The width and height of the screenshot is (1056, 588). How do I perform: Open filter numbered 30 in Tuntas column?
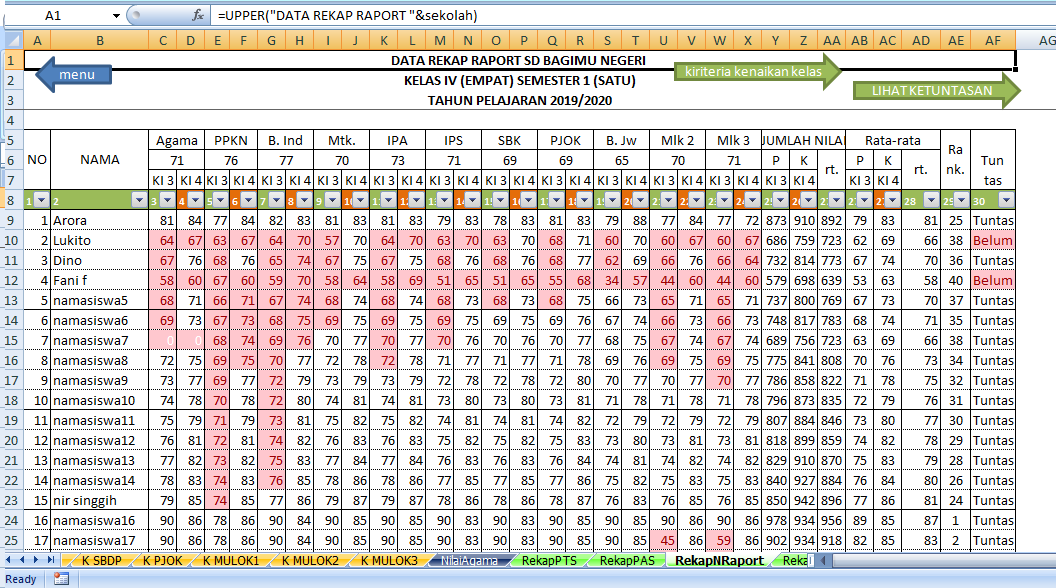[x=1006, y=200]
